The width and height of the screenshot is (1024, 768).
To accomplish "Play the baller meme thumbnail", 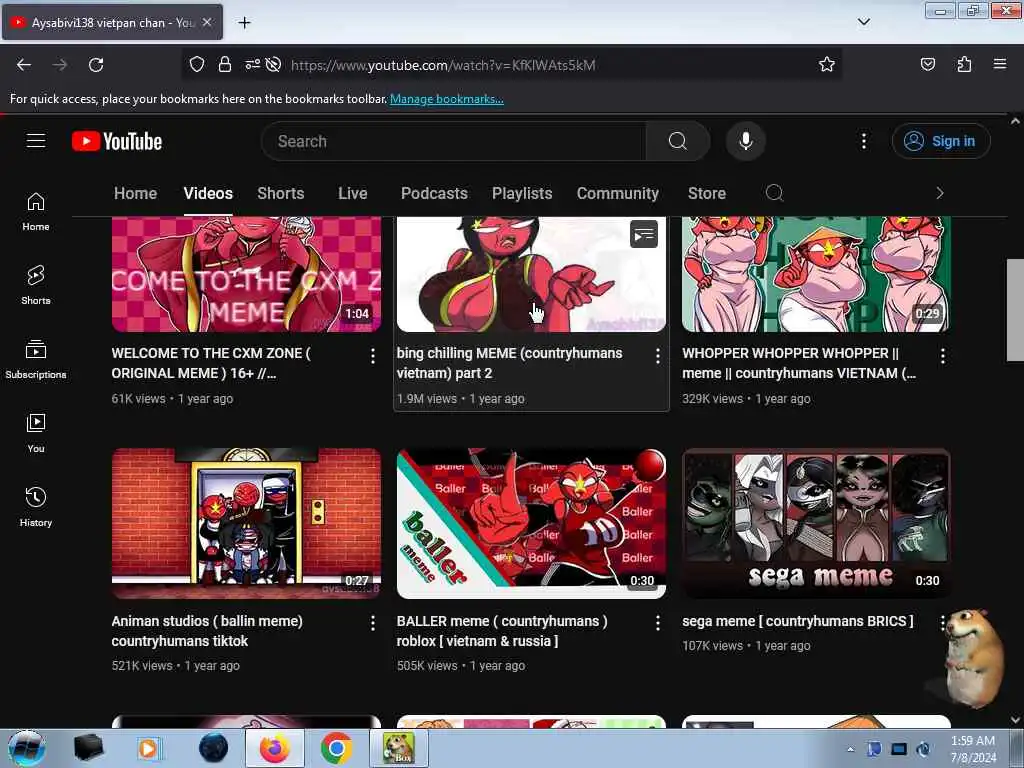I will click(531, 523).
